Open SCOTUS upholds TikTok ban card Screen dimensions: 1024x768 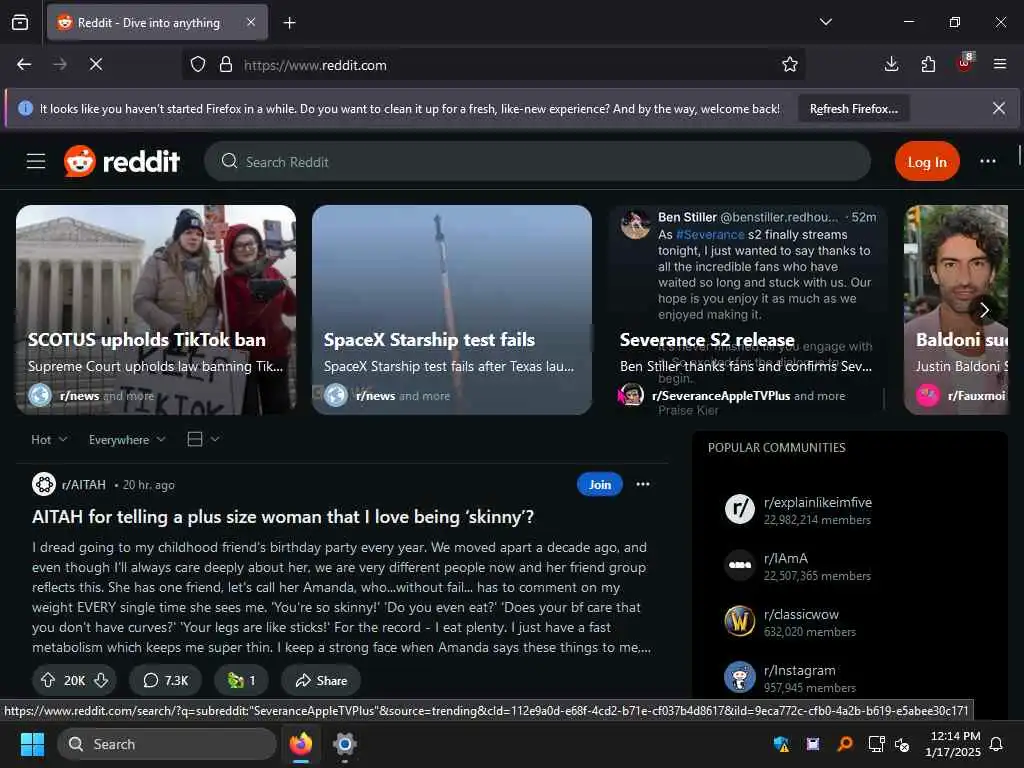pyautogui.click(x=155, y=310)
